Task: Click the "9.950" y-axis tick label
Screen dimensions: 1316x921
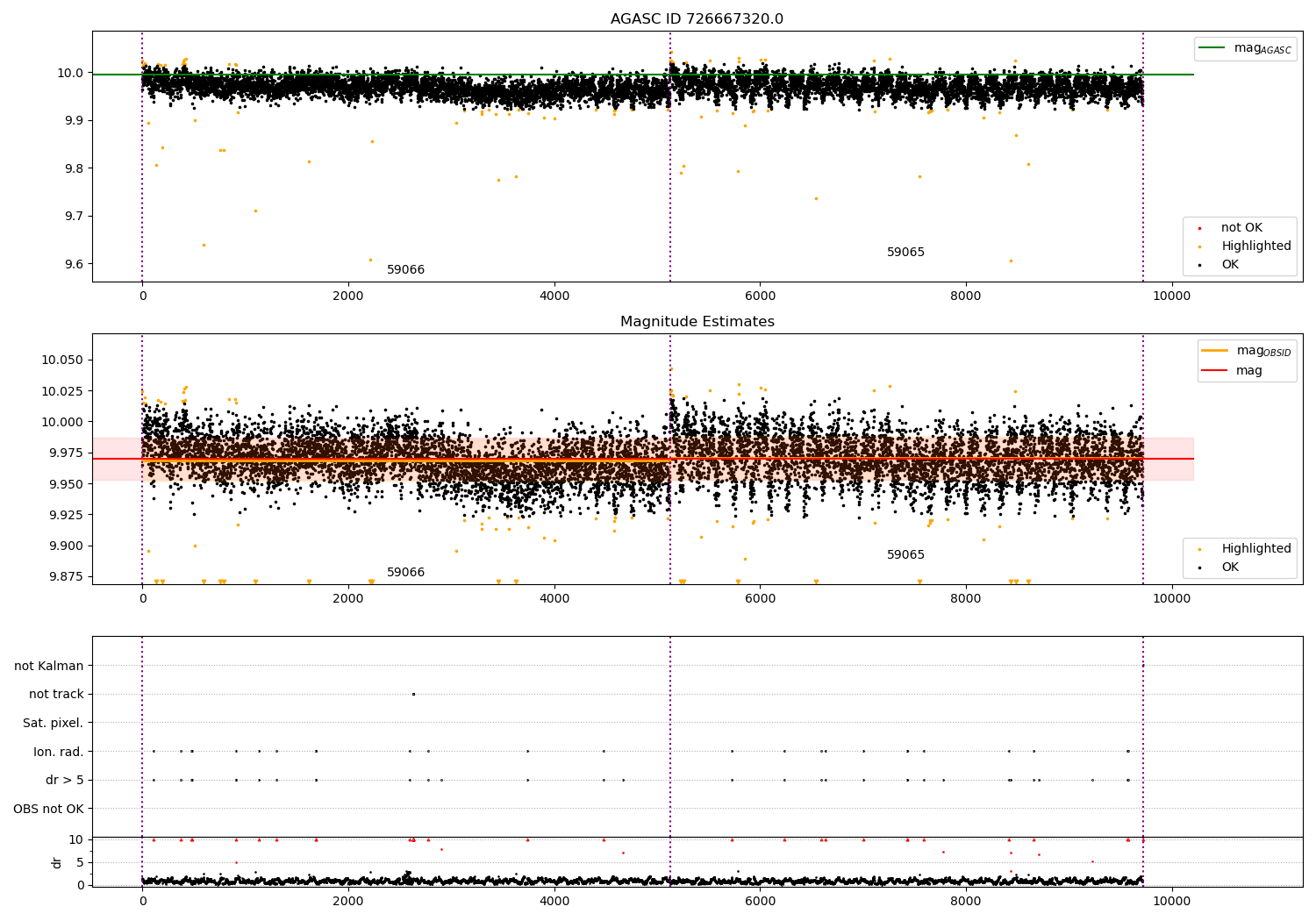Action: (x=66, y=484)
